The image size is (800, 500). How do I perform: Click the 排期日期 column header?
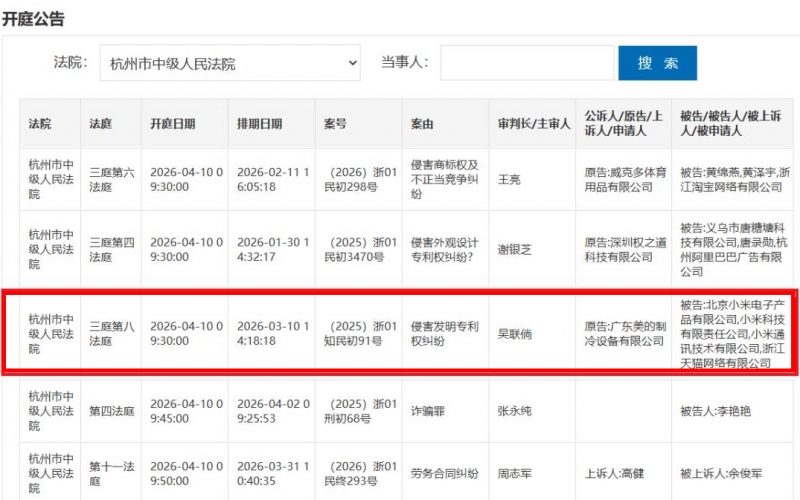coord(260,124)
